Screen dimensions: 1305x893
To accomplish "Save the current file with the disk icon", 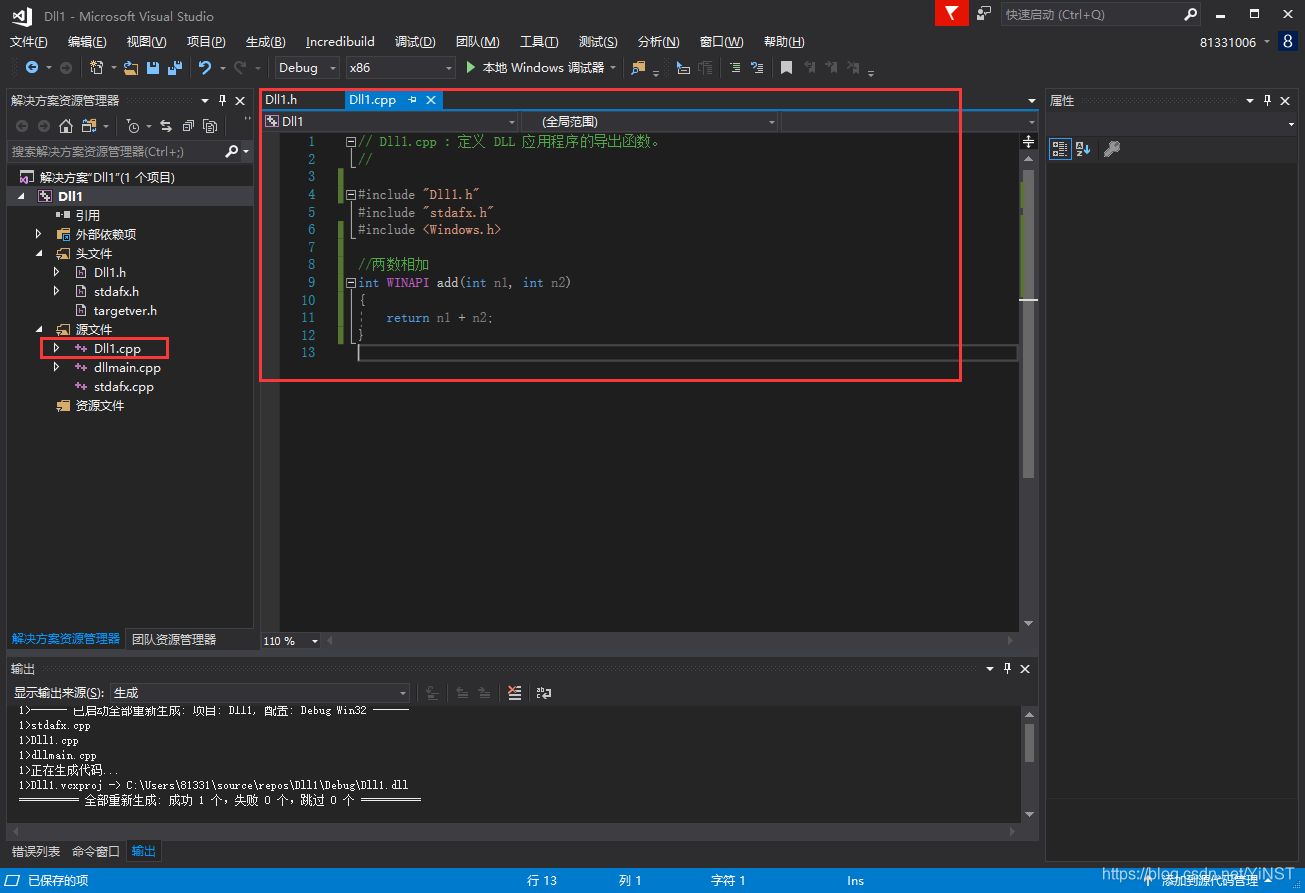I will (153, 68).
